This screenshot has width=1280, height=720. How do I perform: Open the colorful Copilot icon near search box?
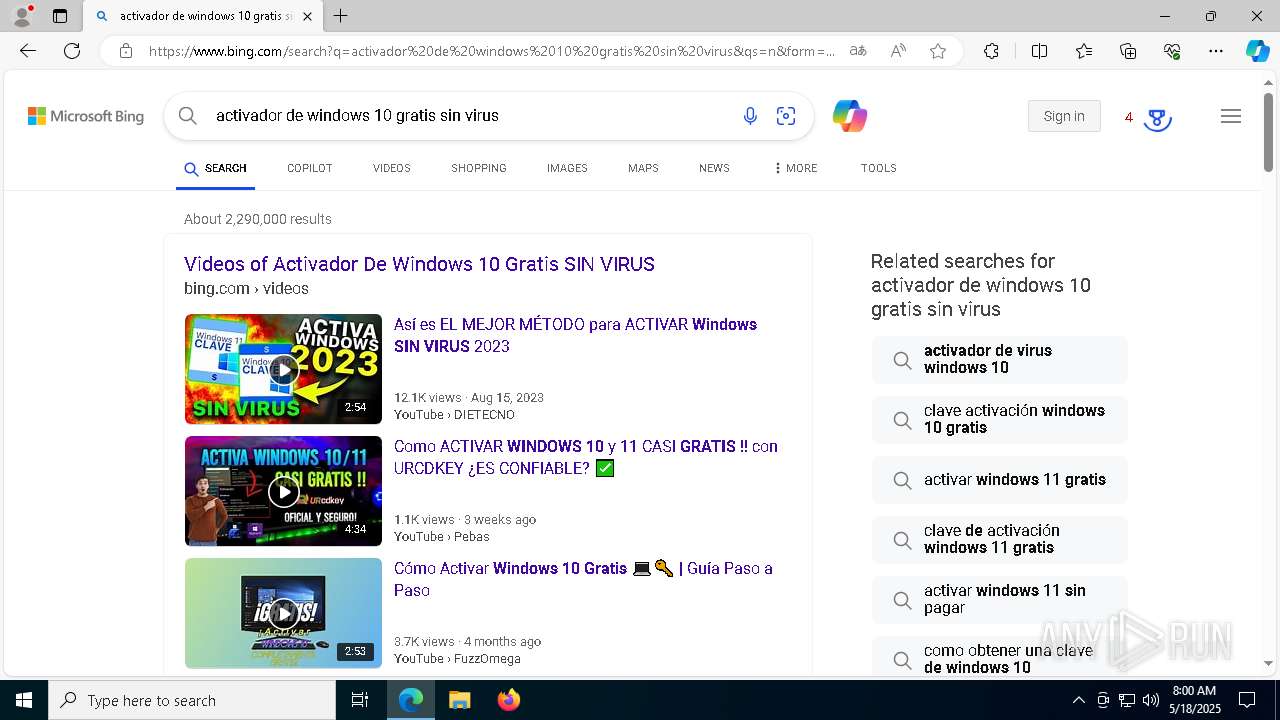click(x=850, y=116)
